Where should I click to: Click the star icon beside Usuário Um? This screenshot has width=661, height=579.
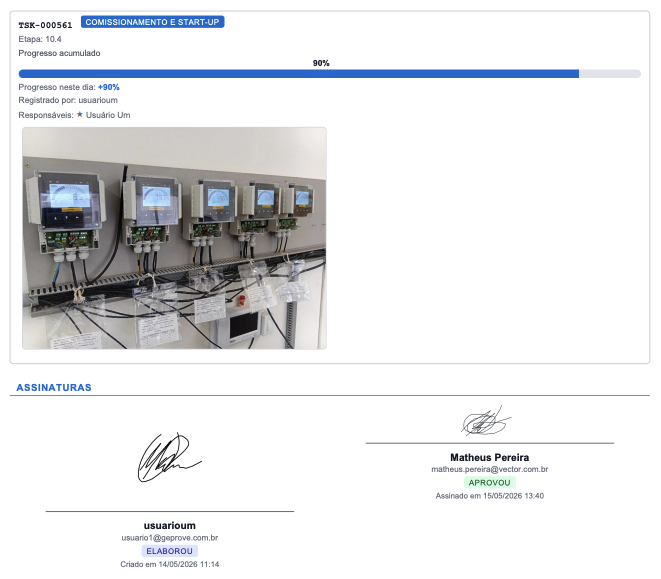point(80,114)
